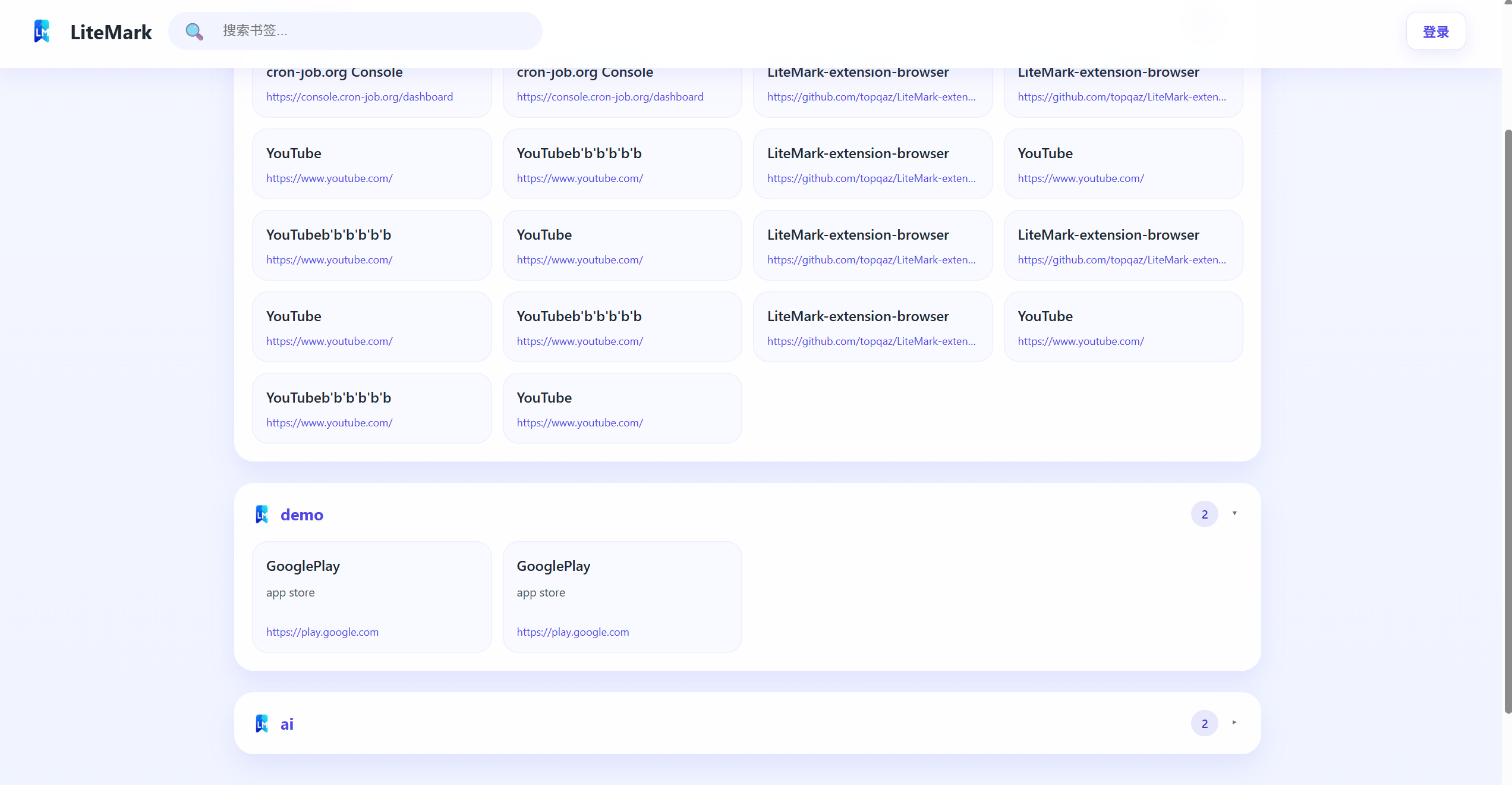Expand the ai category arrow
The width and height of the screenshot is (1512, 785).
[1234, 723]
